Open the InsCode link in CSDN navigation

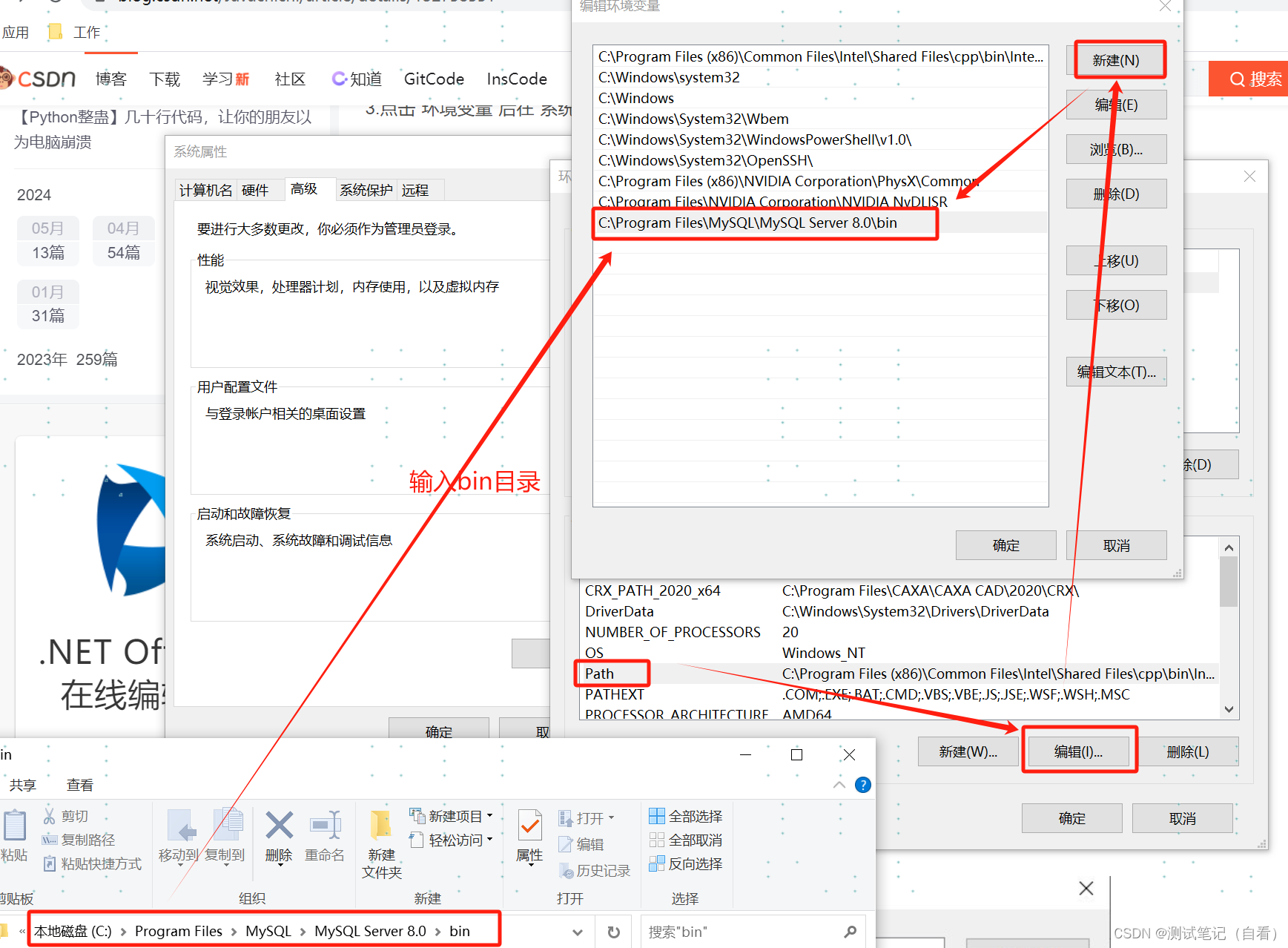(517, 79)
